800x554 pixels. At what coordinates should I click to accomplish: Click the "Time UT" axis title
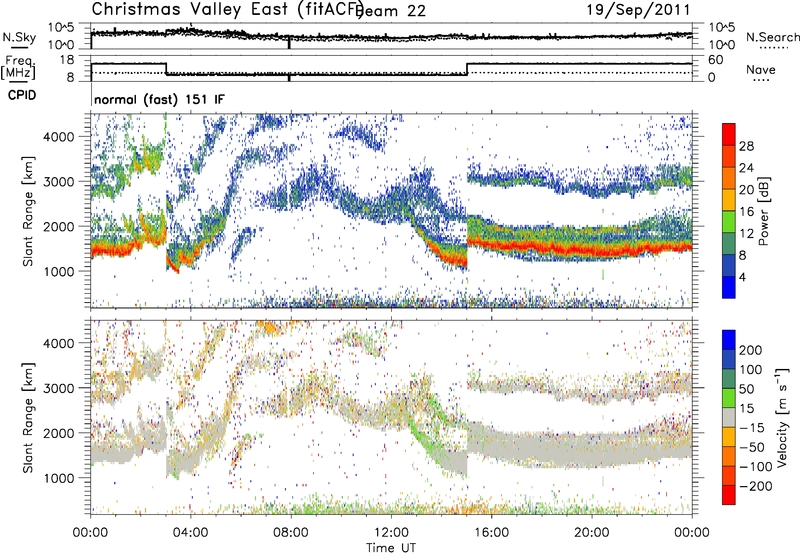pos(391,548)
